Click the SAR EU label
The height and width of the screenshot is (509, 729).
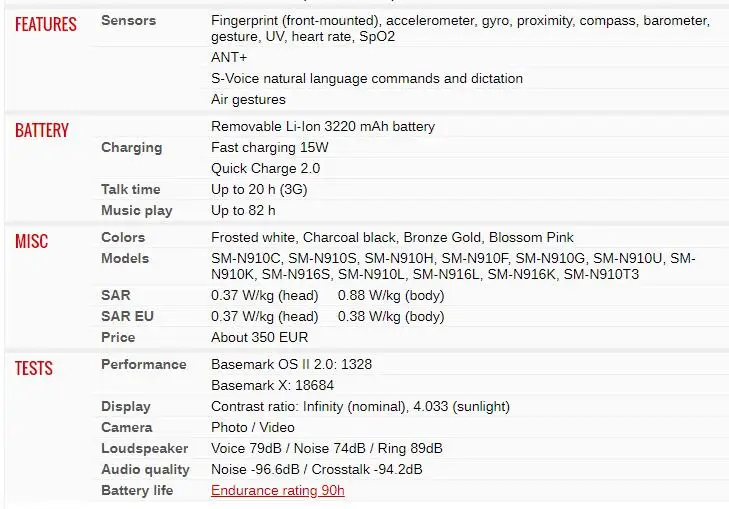click(128, 317)
